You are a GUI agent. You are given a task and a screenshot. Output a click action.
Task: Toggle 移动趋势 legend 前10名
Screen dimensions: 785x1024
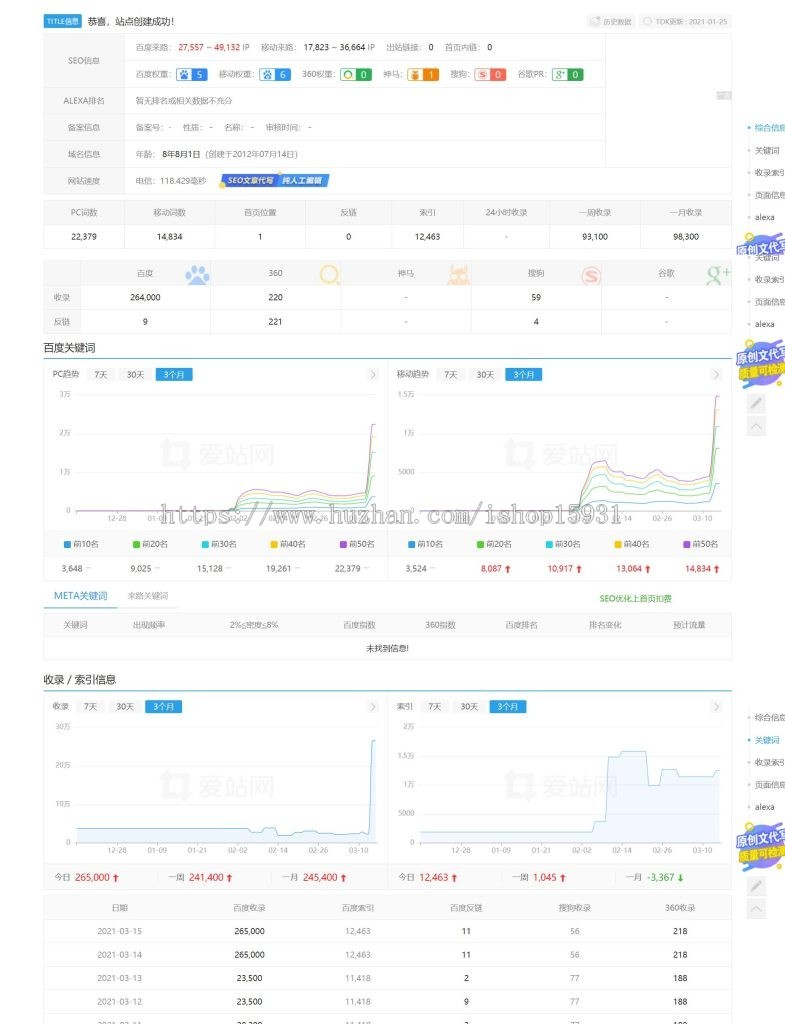[x=425, y=544]
